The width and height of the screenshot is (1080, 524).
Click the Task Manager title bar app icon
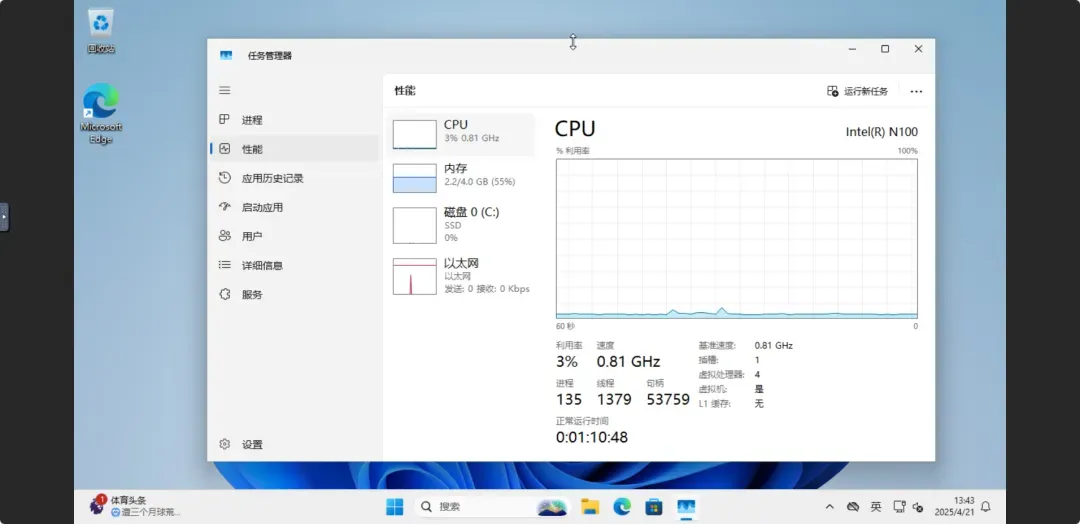click(x=226, y=55)
